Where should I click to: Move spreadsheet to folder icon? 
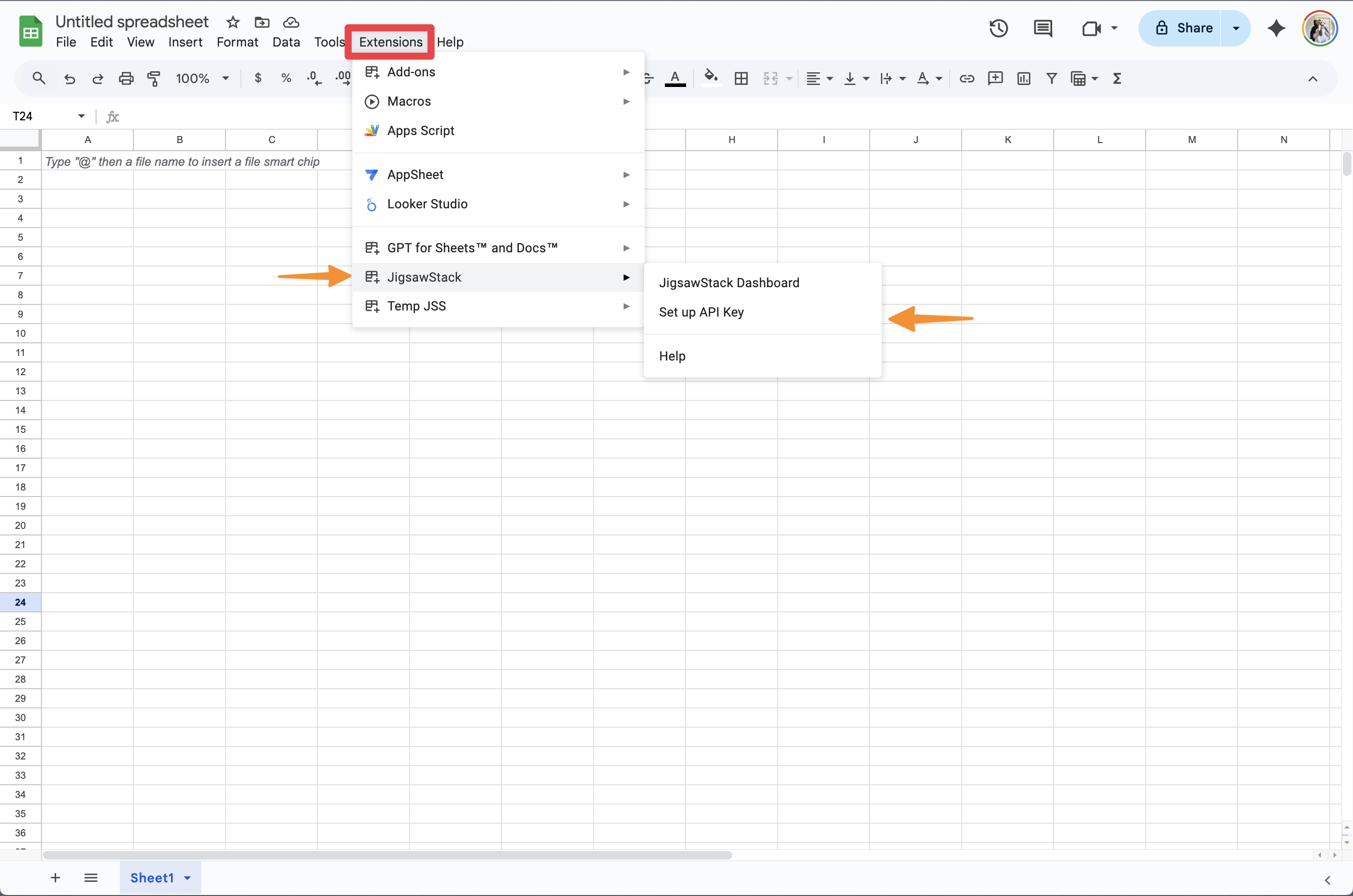coord(262,22)
